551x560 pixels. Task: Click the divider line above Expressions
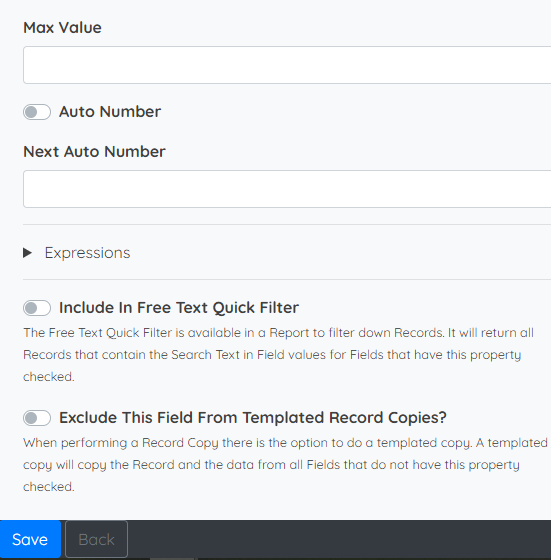287,225
